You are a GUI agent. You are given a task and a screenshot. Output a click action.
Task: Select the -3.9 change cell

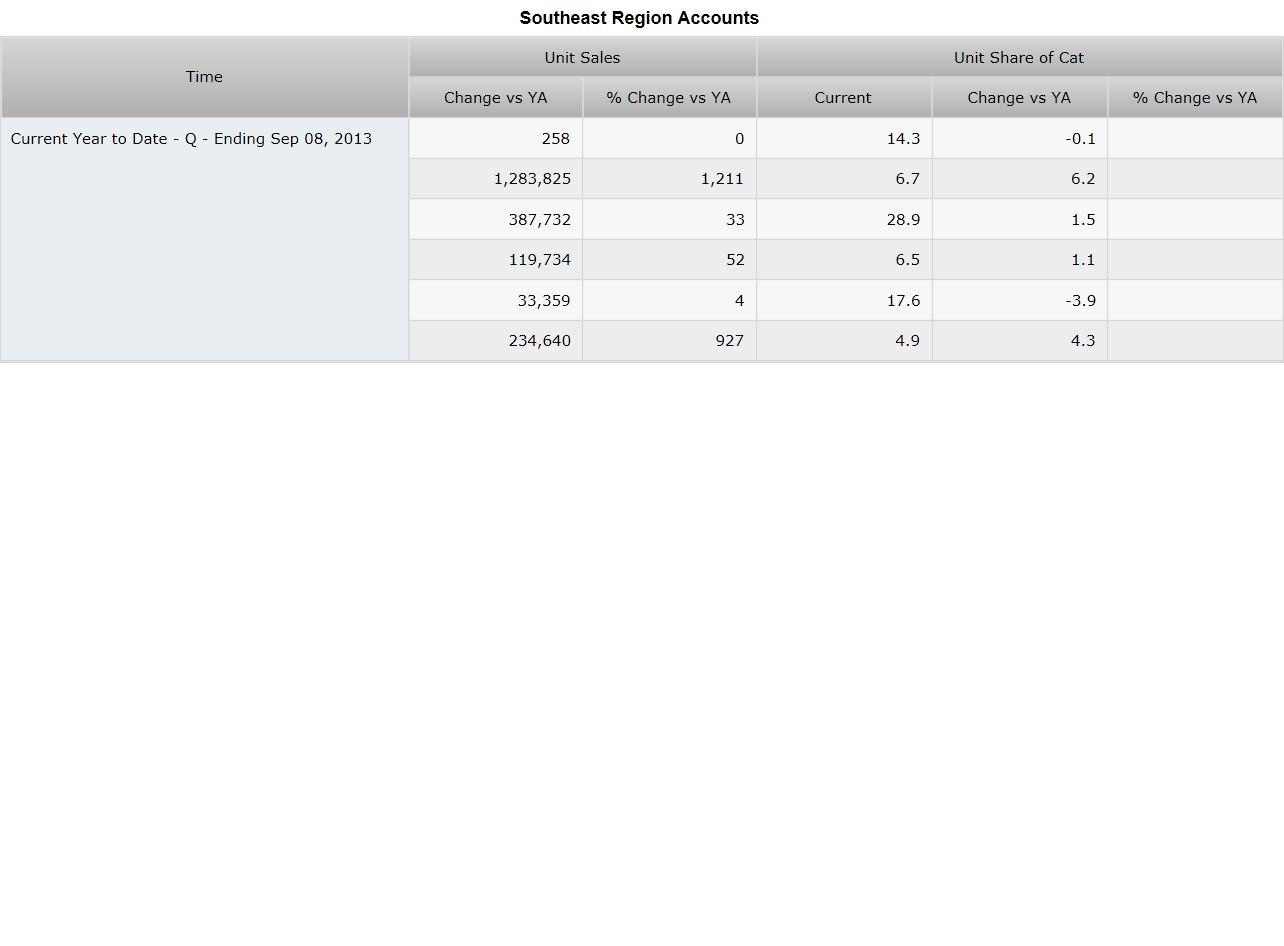[x=1019, y=300]
